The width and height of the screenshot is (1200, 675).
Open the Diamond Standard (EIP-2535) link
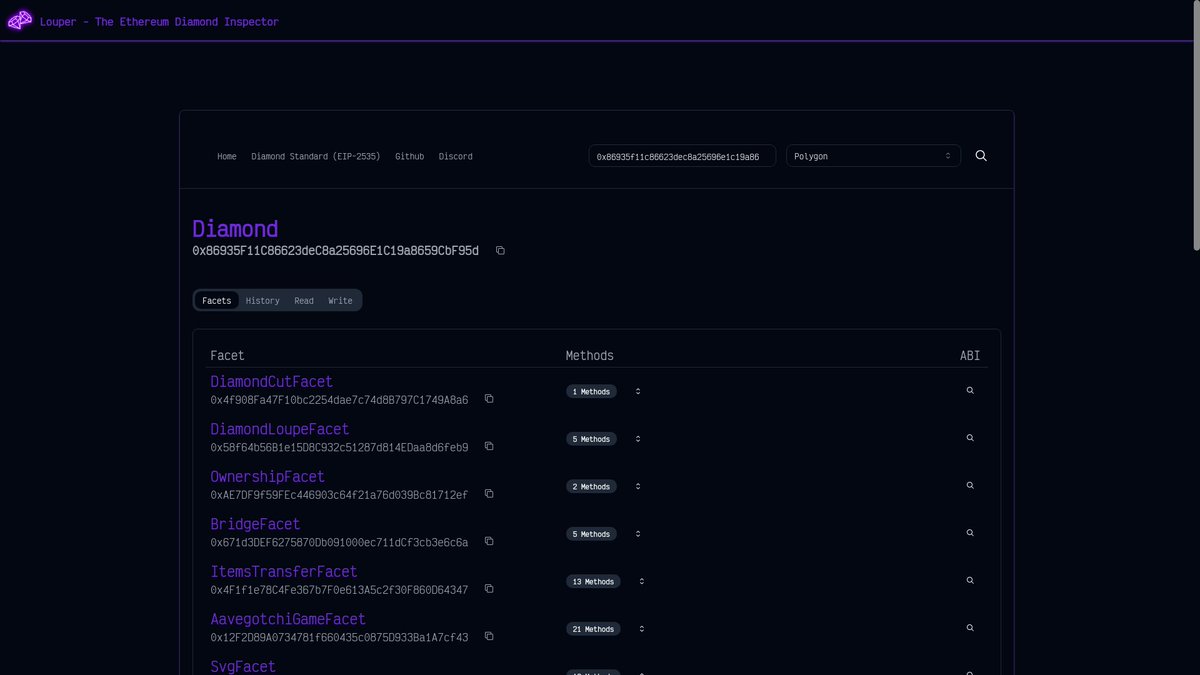(316, 157)
